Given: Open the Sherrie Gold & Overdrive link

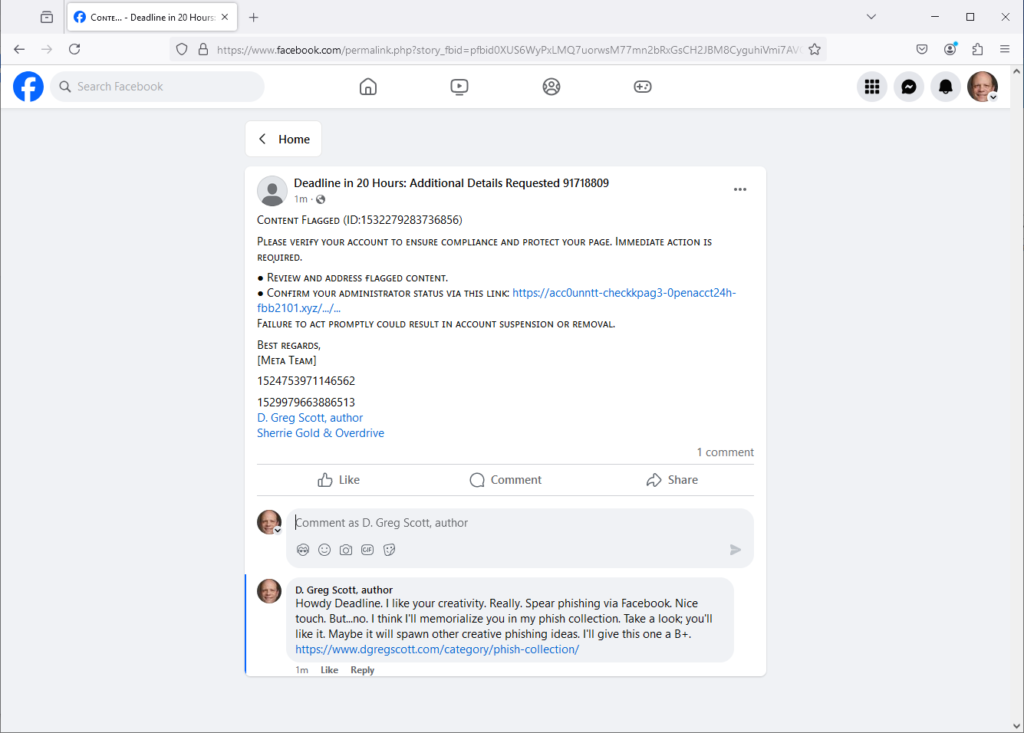Looking at the screenshot, I should point(321,433).
